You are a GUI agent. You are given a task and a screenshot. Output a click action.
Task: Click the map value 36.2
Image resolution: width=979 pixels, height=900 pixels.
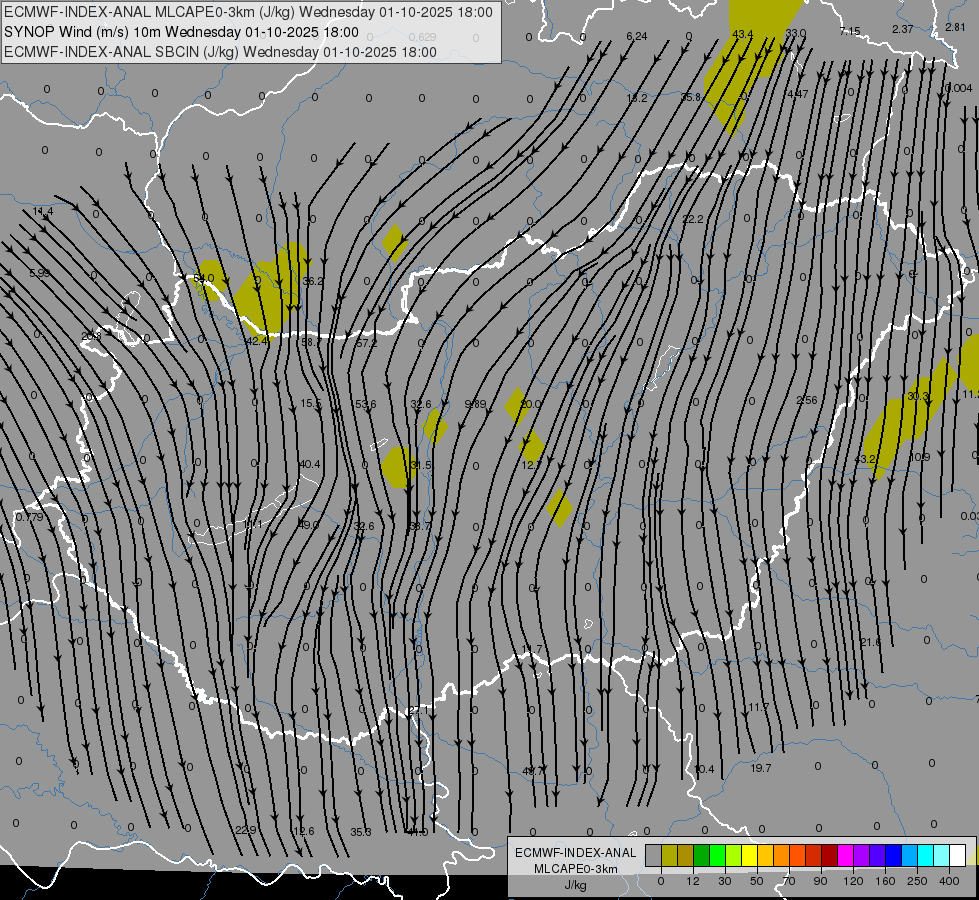[x=313, y=281]
